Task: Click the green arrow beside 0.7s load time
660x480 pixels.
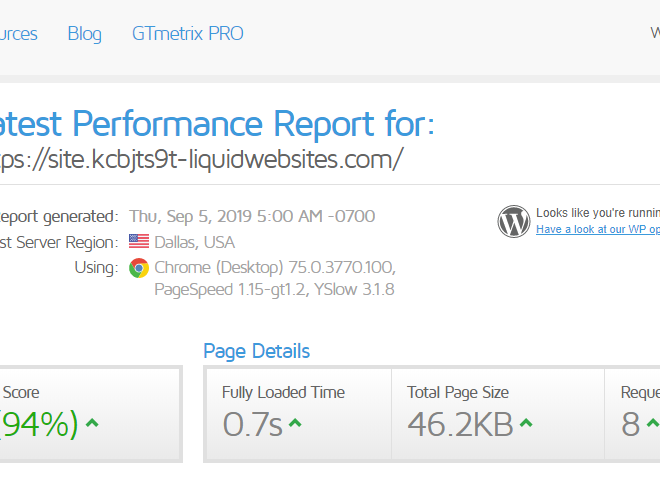Action: [295, 423]
